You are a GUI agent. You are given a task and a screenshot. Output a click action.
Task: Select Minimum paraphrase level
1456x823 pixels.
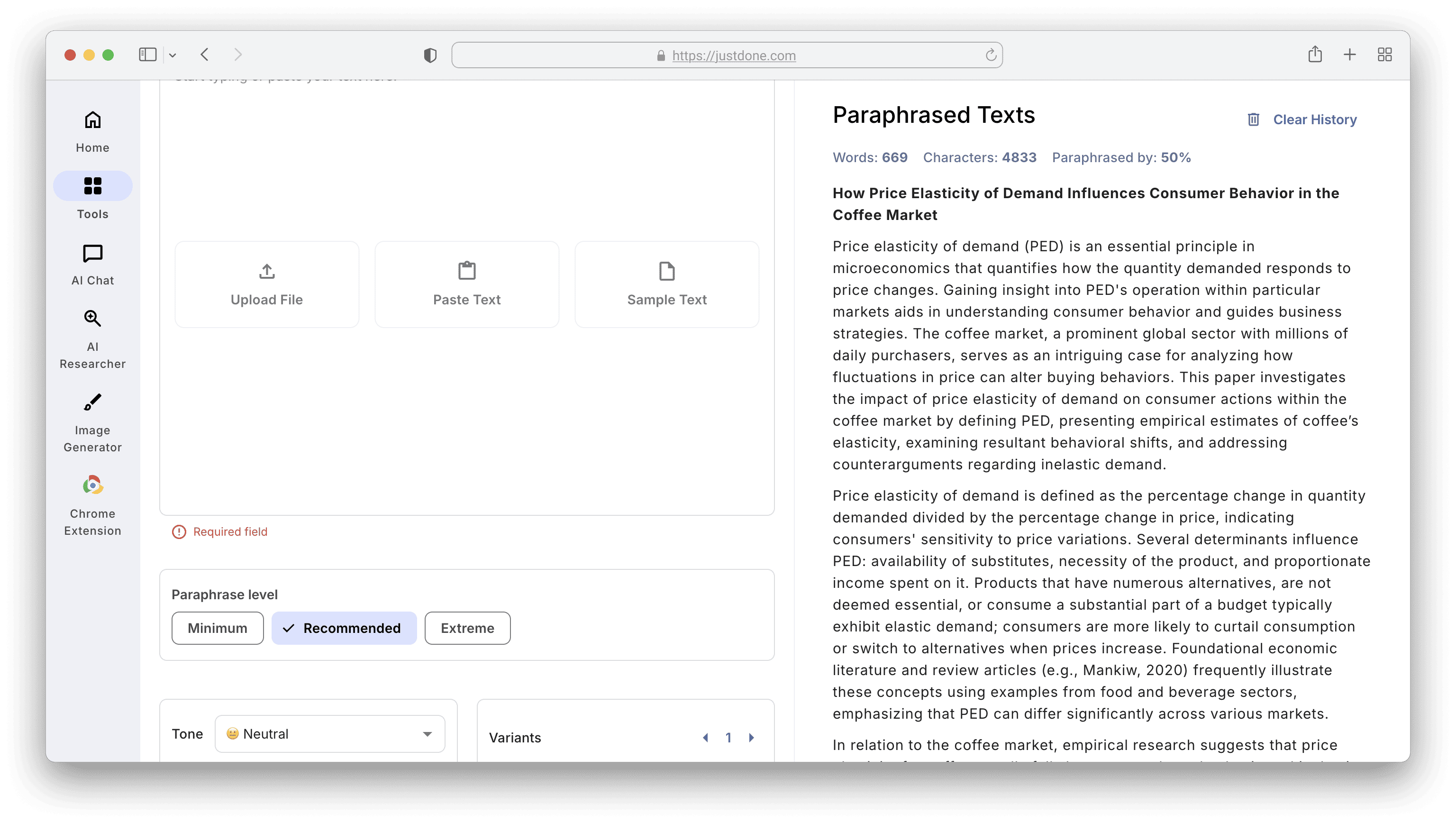[218, 628]
